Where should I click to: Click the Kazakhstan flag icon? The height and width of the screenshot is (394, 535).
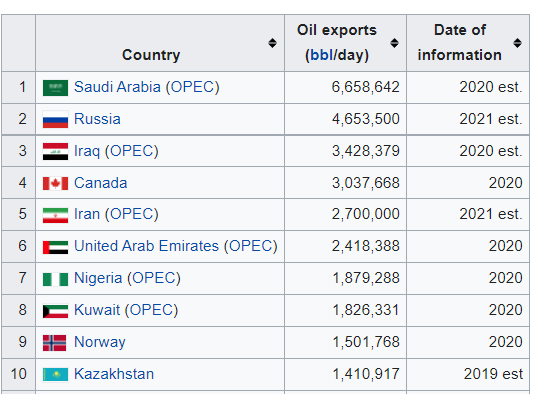pyautogui.click(x=55, y=375)
